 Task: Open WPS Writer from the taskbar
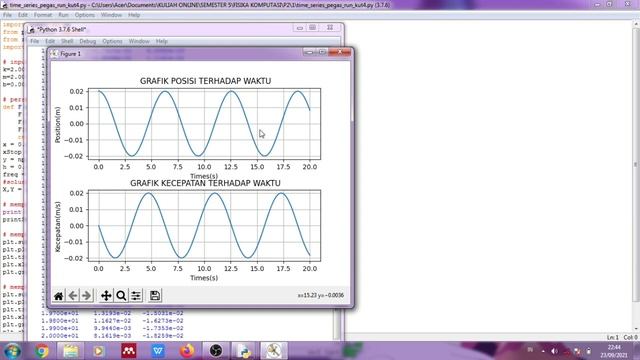point(158,351)
